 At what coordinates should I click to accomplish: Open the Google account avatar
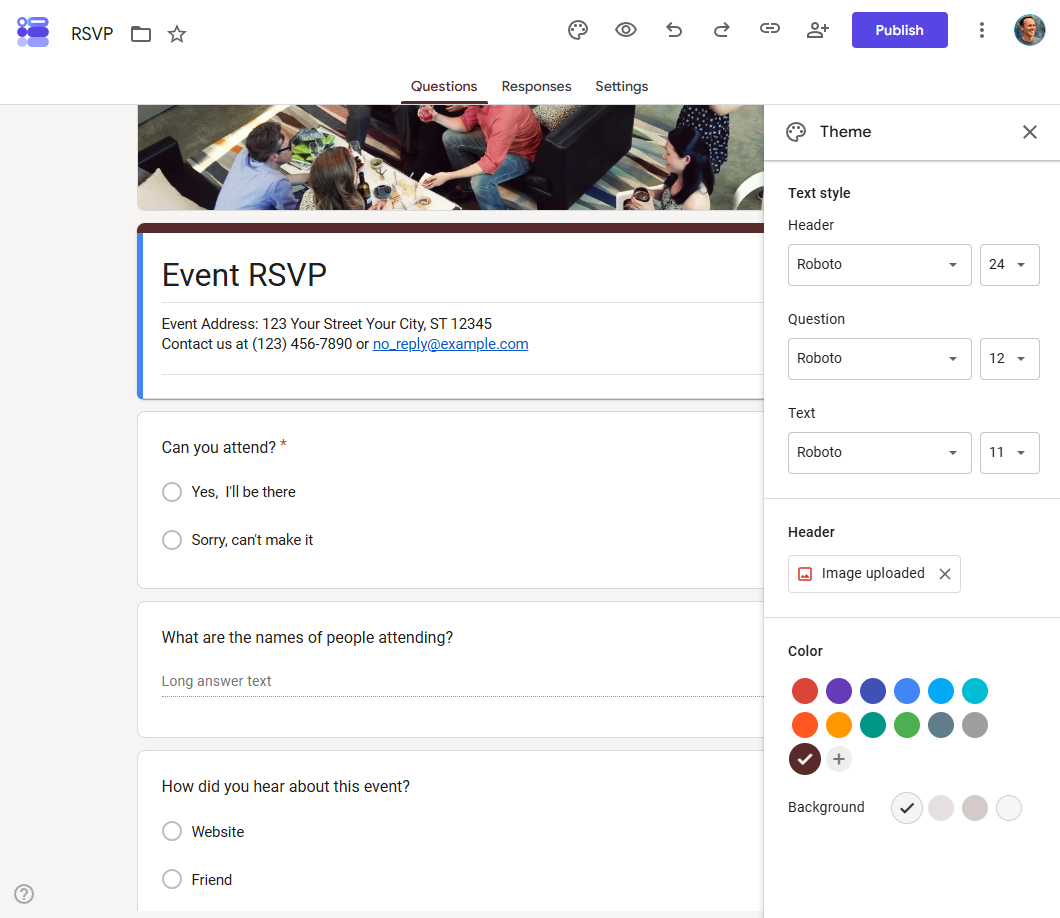click(x=1030, y=30)
